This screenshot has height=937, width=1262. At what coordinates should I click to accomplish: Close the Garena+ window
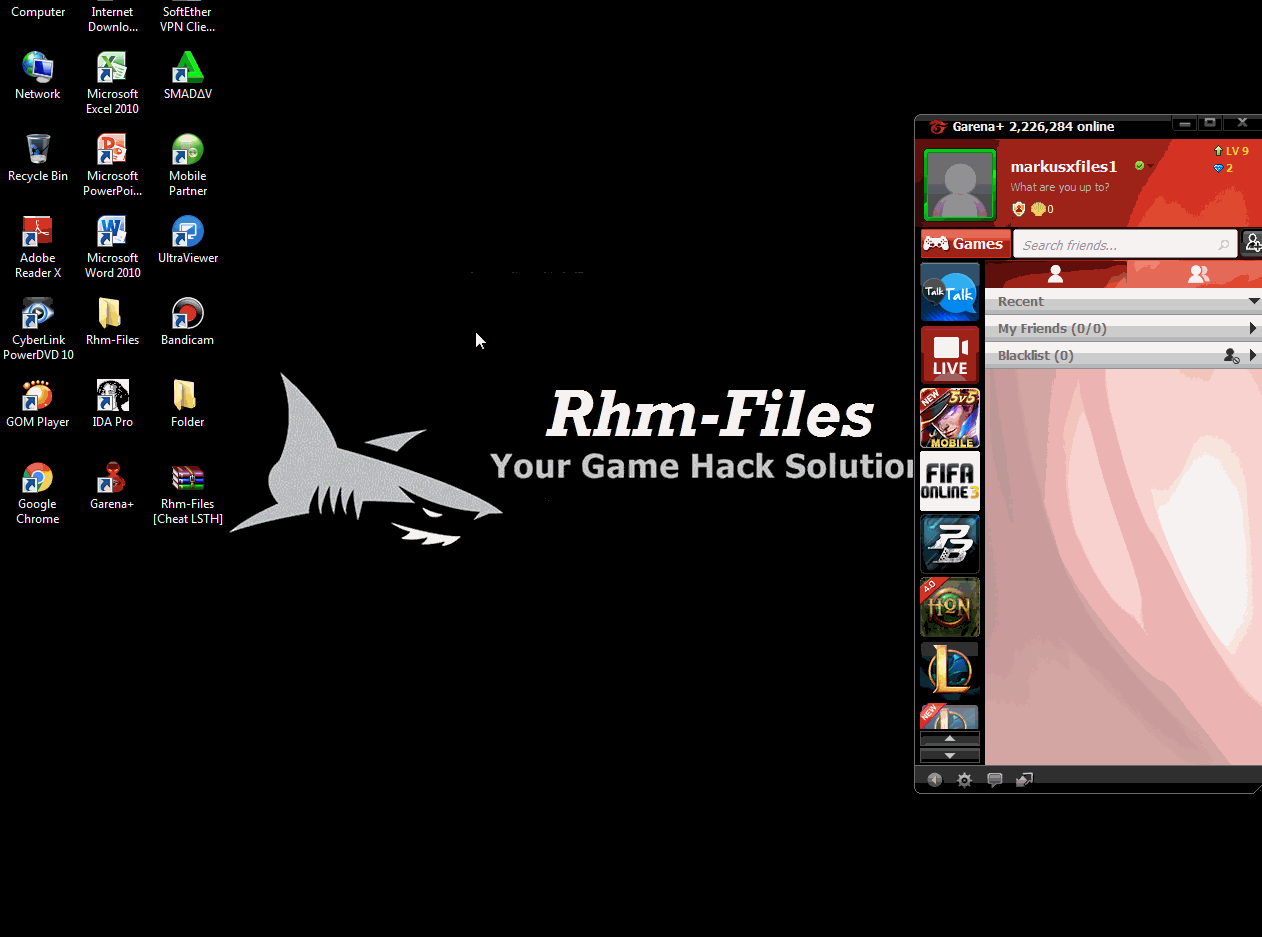click(x=1242, y=123)
